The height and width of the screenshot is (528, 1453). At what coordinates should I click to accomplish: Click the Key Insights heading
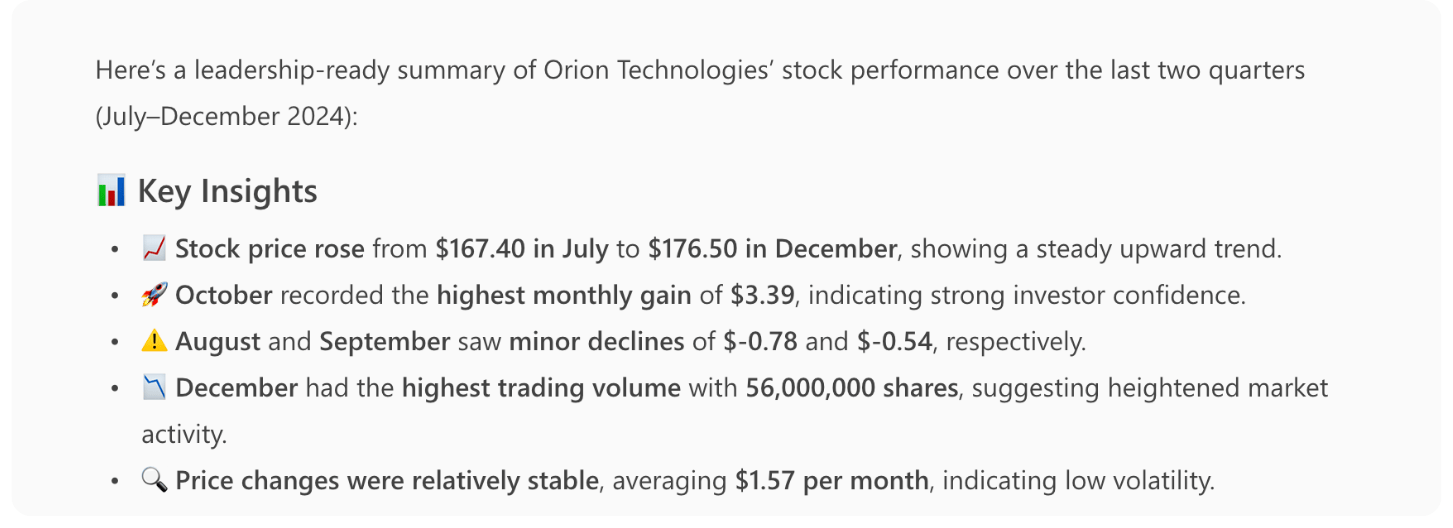click(x=227, y=191)
